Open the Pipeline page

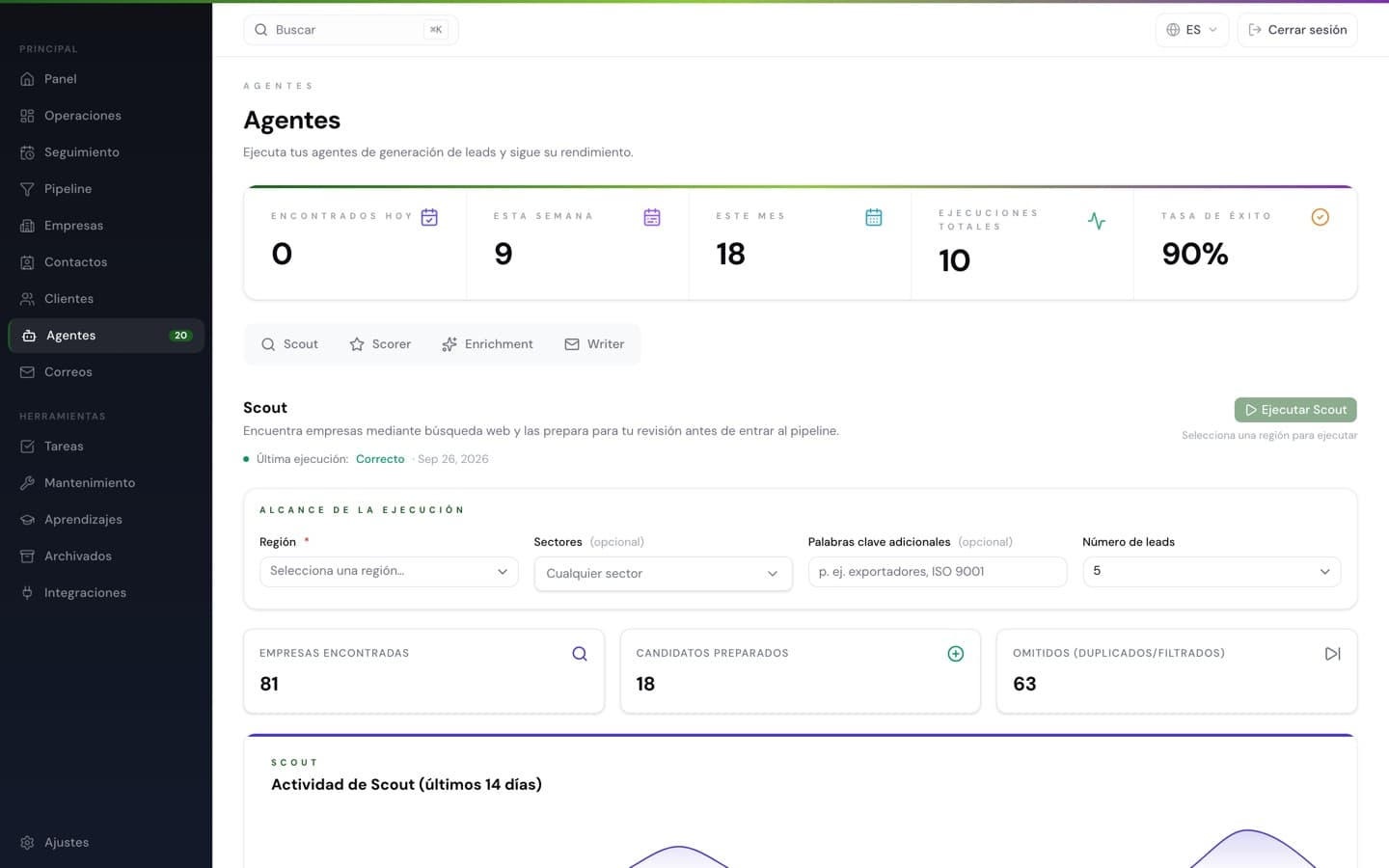coord(106,189)
